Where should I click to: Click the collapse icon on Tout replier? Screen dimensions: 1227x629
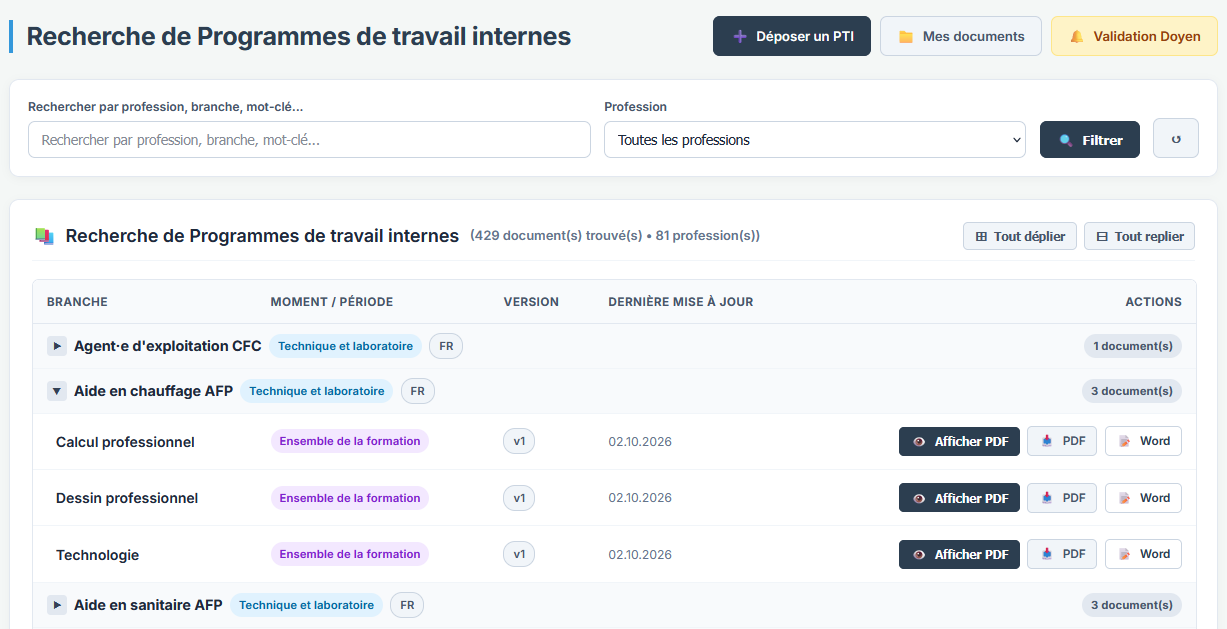coord(1102,237)
